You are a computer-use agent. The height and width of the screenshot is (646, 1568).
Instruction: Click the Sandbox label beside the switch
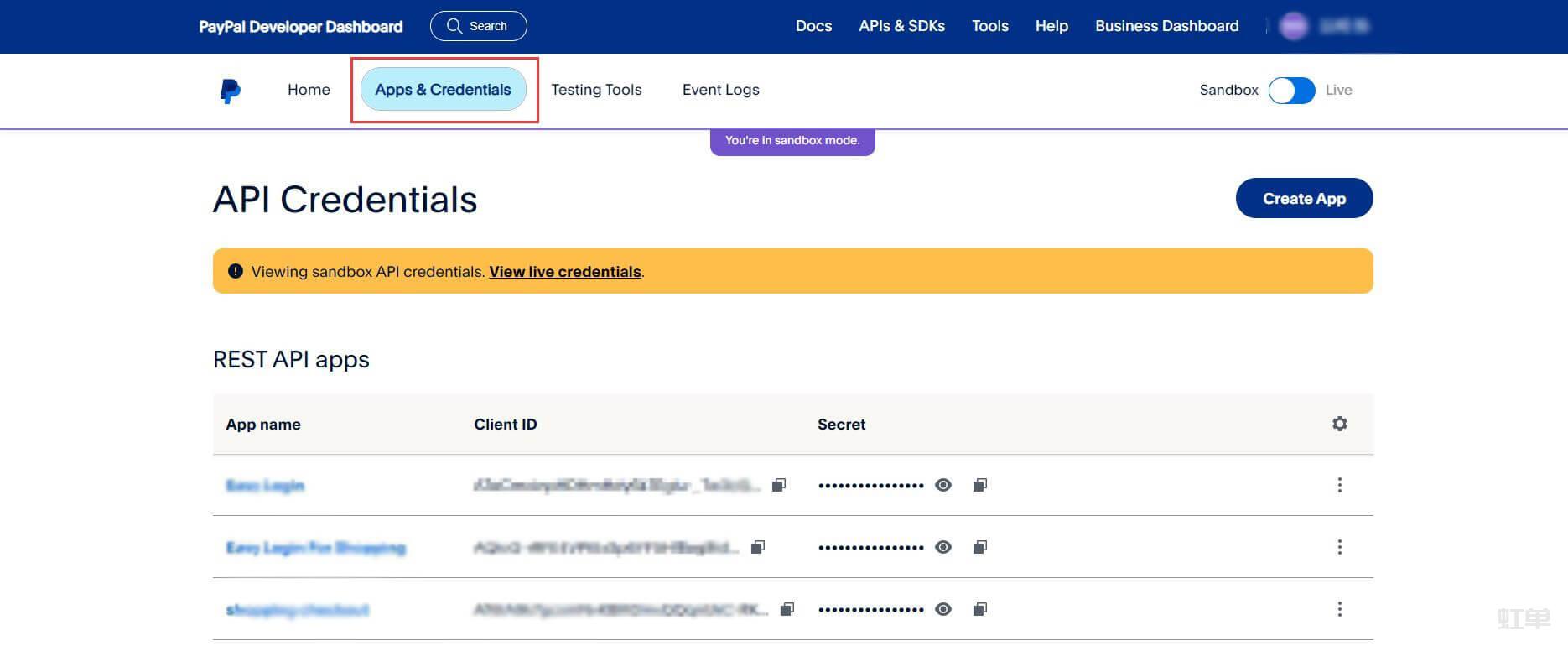[x=1228, y=90]
